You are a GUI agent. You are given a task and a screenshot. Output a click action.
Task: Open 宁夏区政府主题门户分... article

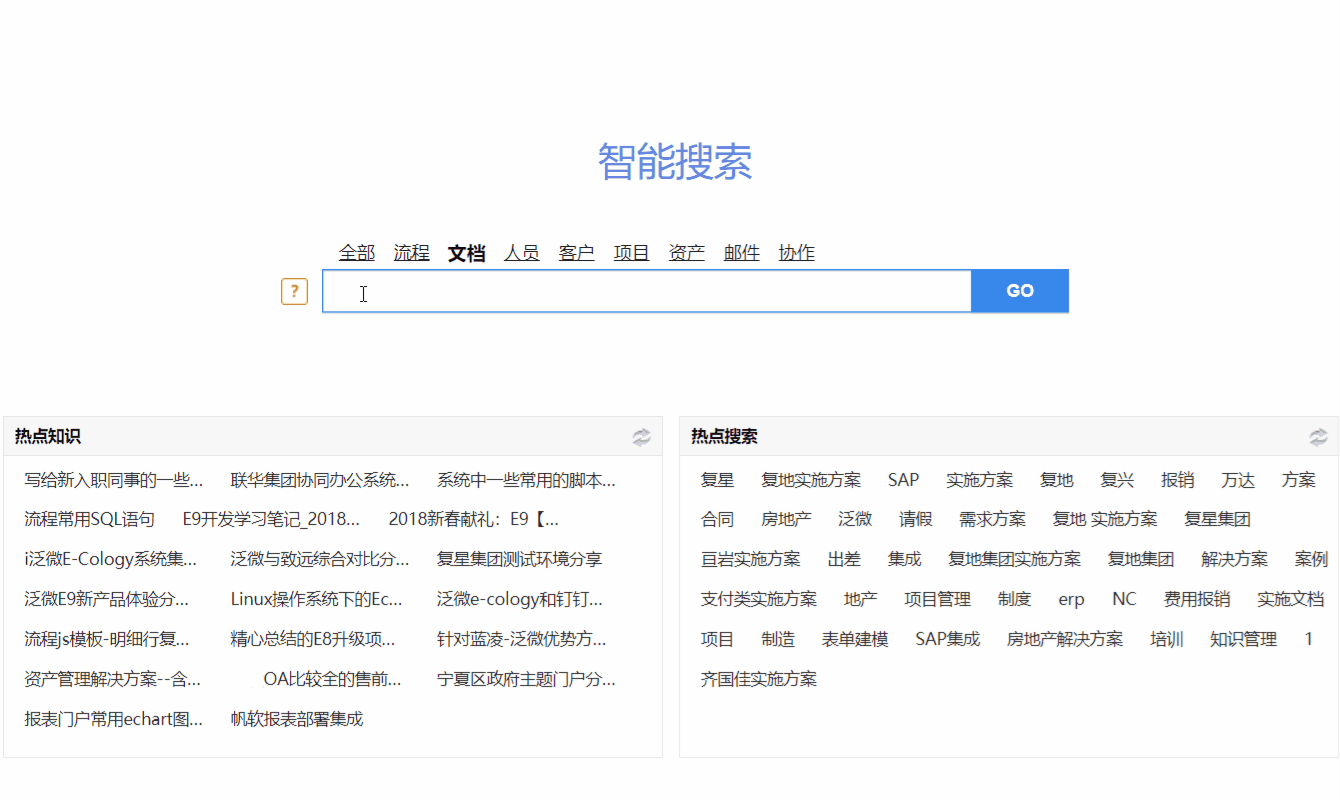pos(526,680)
